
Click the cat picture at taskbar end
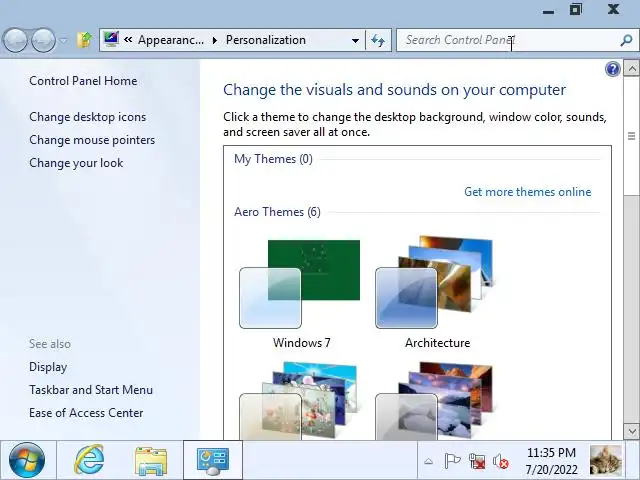606,460
